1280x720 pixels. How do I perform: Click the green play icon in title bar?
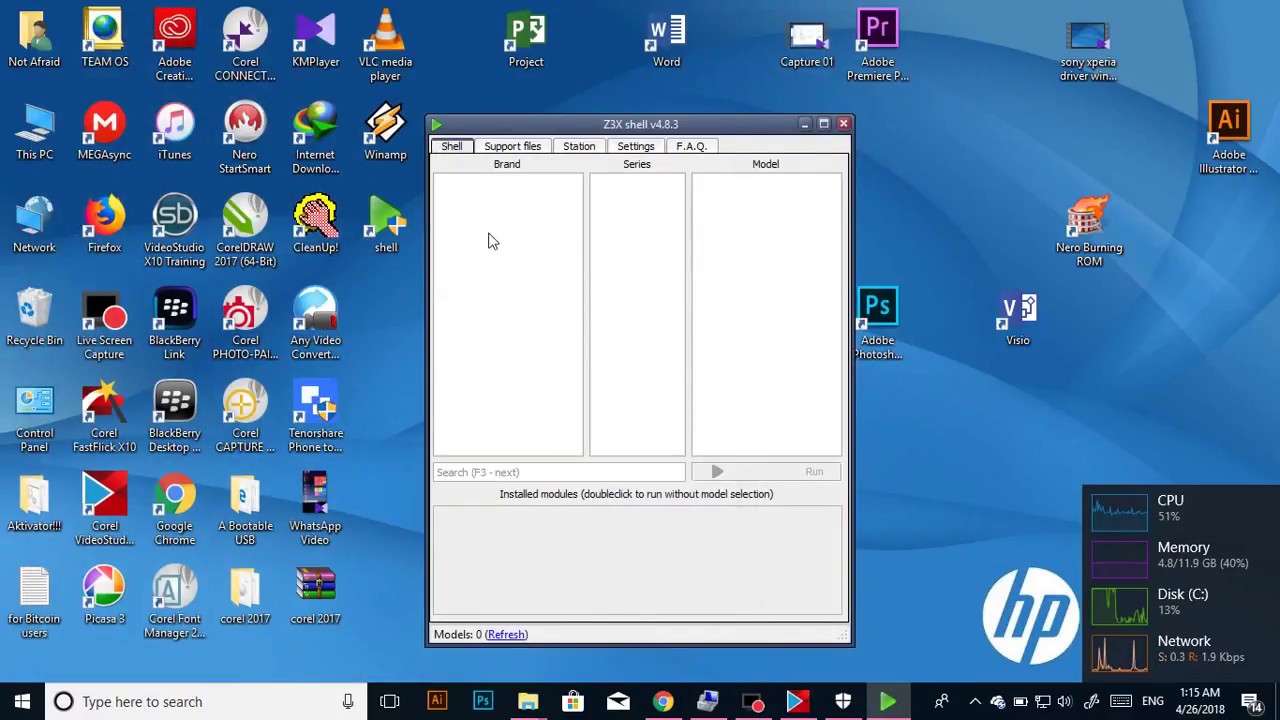(x=437, y=124)
